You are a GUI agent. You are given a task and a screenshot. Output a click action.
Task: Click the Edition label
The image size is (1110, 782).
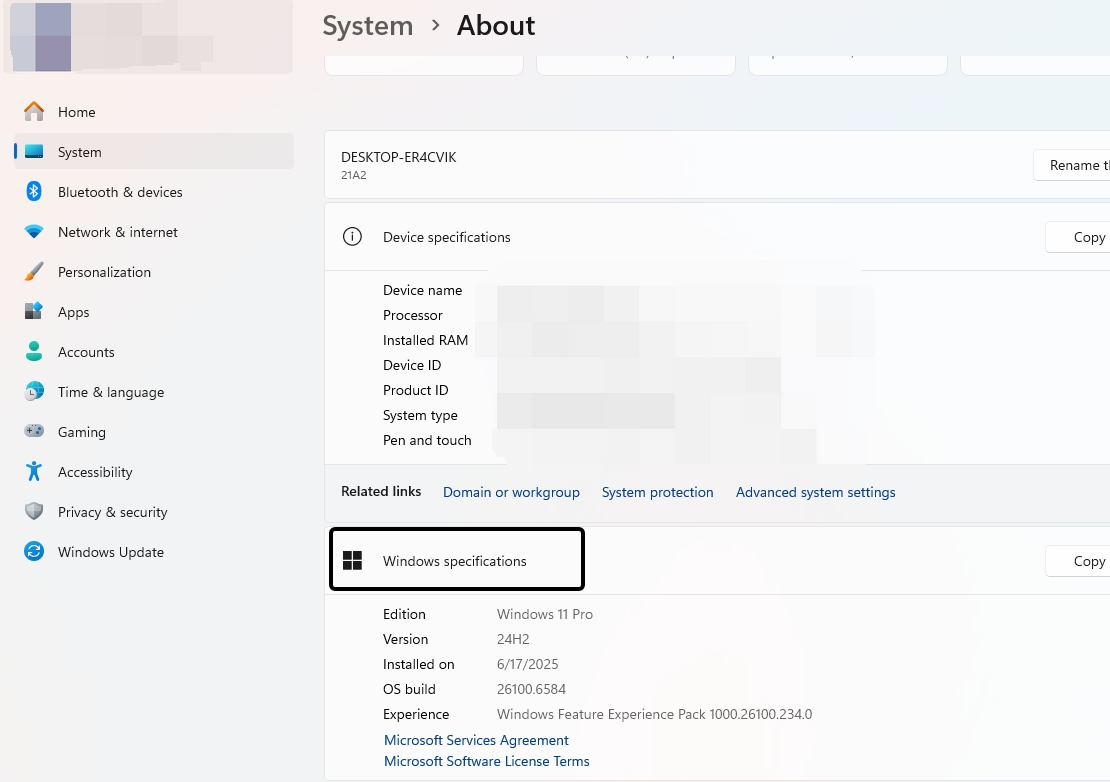tap(404, 614)
